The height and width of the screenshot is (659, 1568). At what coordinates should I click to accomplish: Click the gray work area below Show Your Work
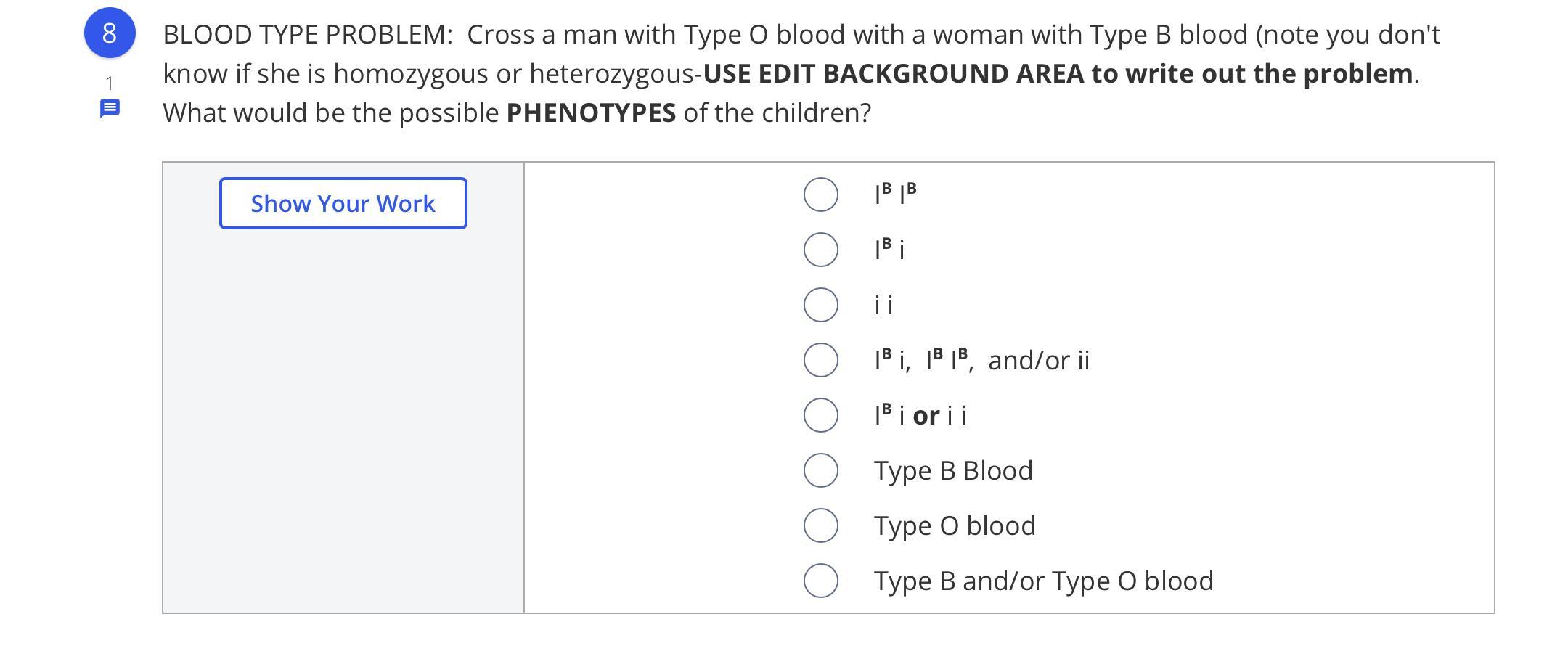click(343, 421)
